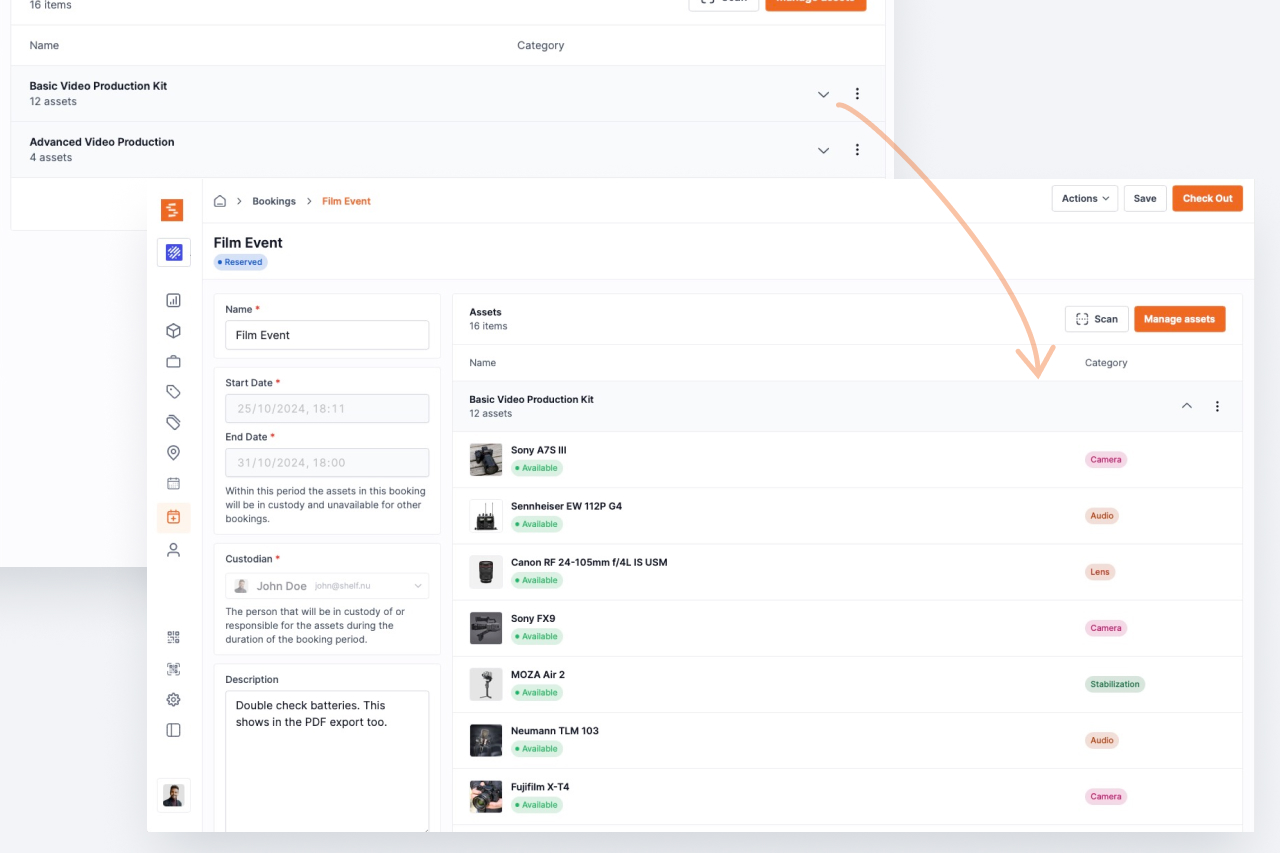Toggle the sidebar collapse panel icon
Viewport: 1280px width, 853px height.
pos(173,730)
